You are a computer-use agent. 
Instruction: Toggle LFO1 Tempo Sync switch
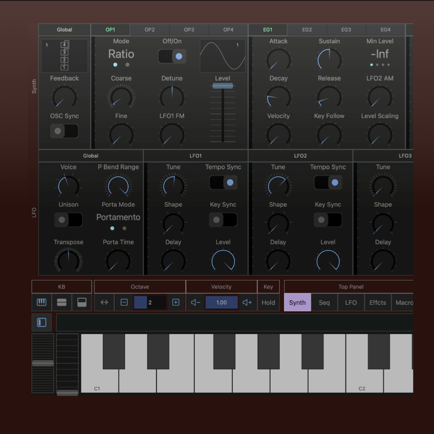(223, 182)
